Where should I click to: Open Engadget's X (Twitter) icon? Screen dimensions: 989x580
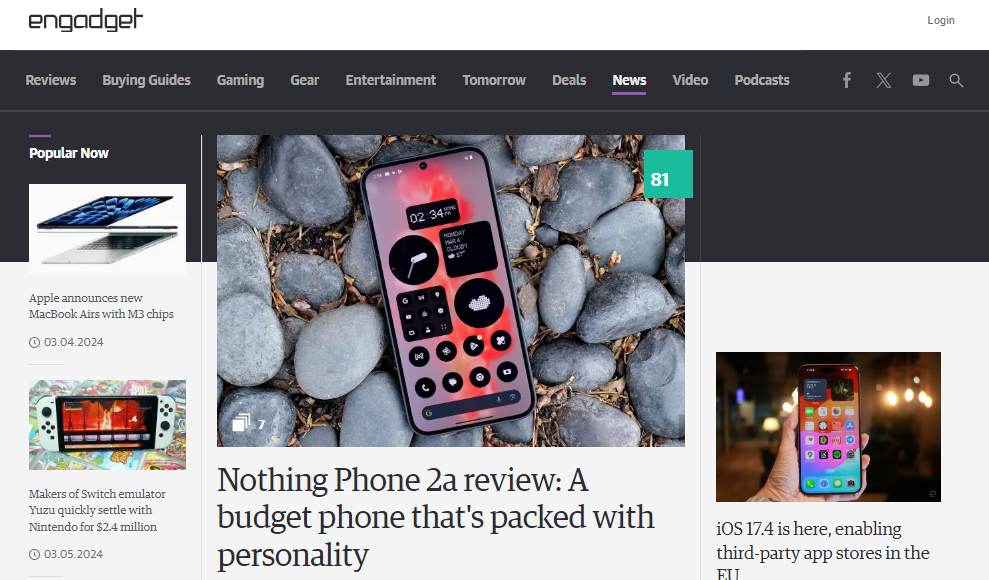884,80
